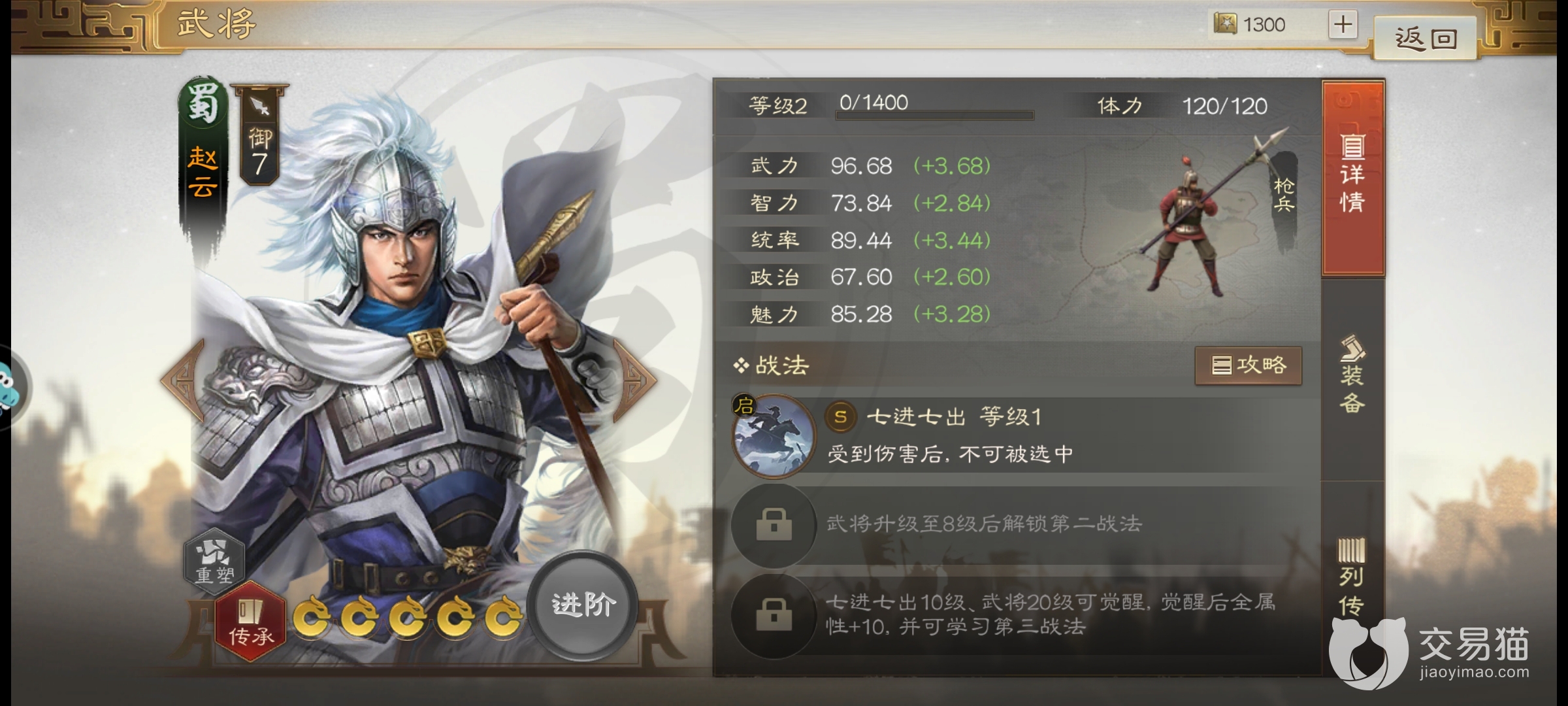Open the 传承 inheritance hexagon icon
The height and width of the screenshot is (706, 1568).
(251, 621)
